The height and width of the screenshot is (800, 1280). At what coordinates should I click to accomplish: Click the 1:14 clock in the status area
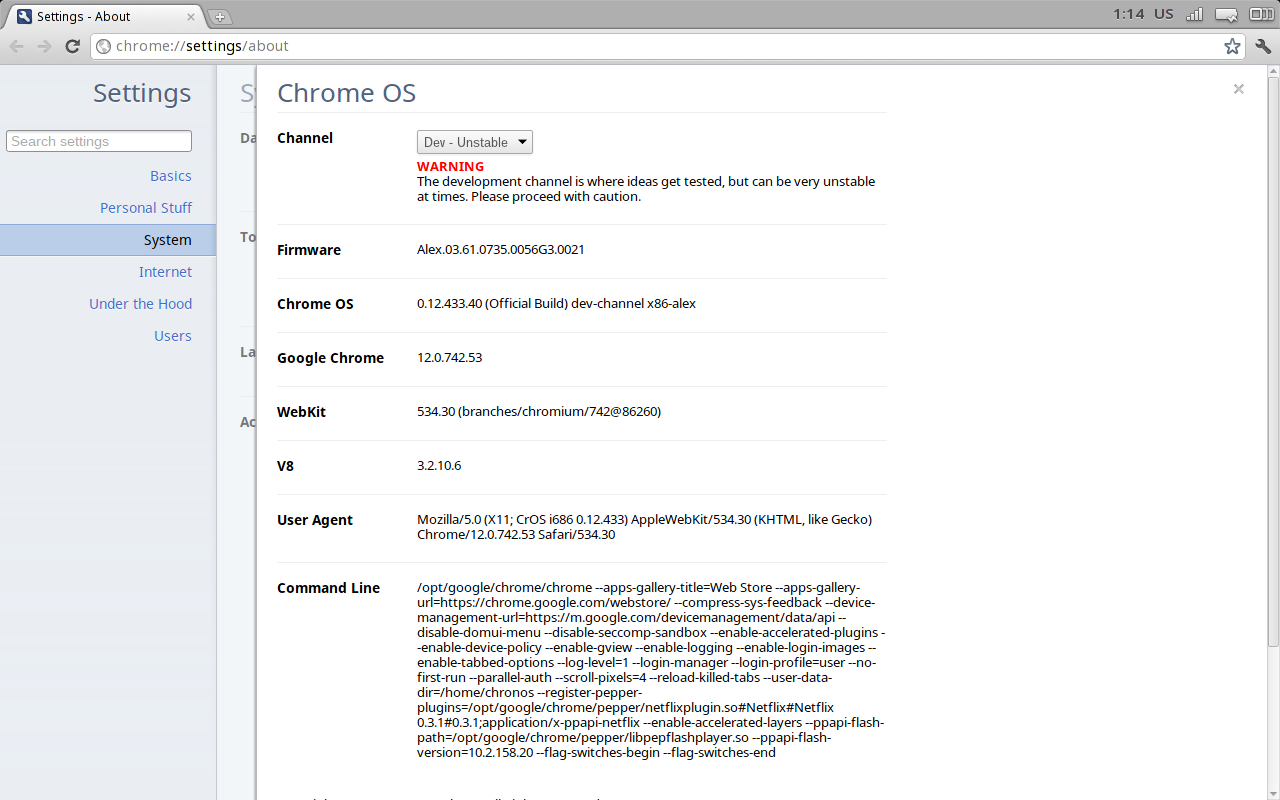coord(1128,14)
